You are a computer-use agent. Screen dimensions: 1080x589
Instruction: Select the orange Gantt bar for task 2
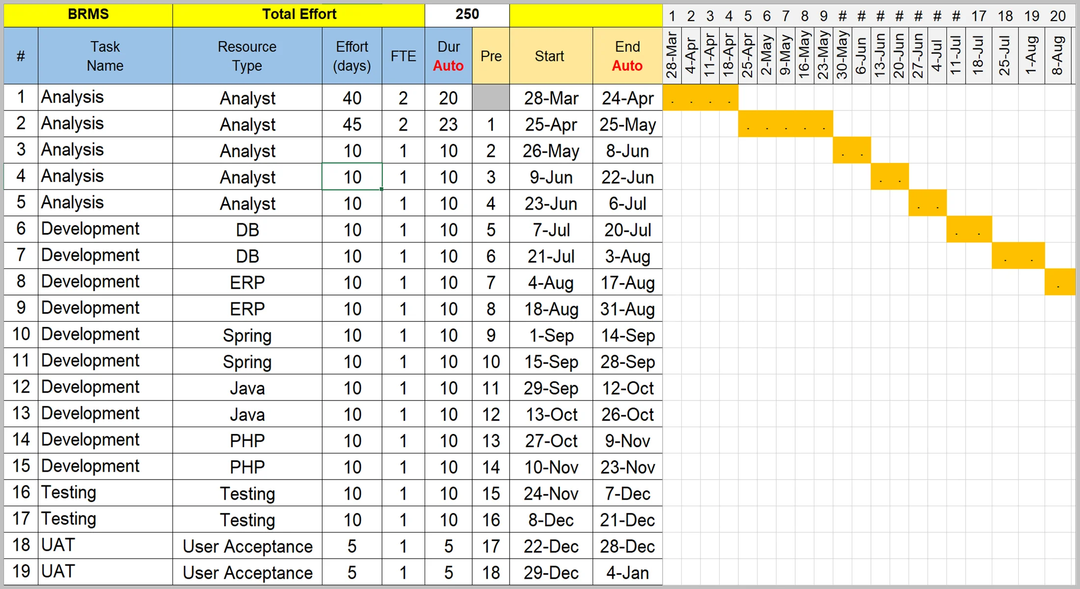point(786,124)
